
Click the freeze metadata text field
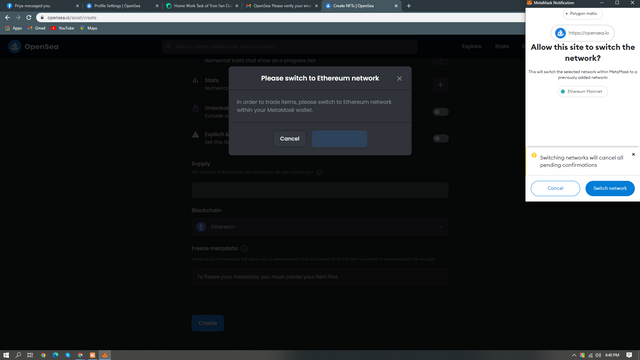pos(320,277)
